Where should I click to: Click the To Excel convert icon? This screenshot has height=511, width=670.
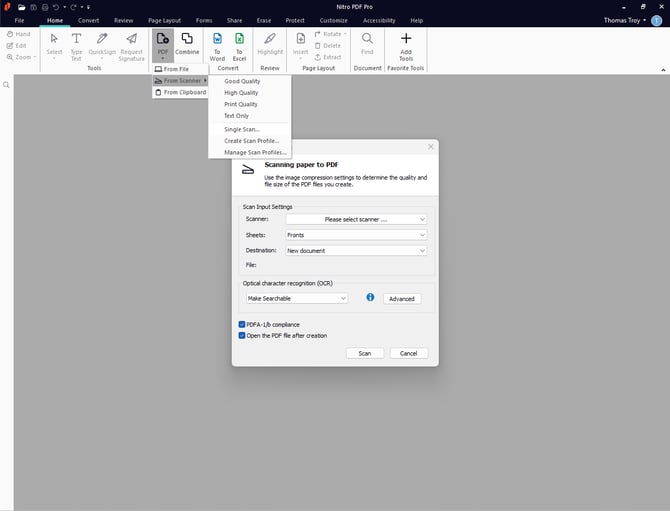tap(240, 39)
